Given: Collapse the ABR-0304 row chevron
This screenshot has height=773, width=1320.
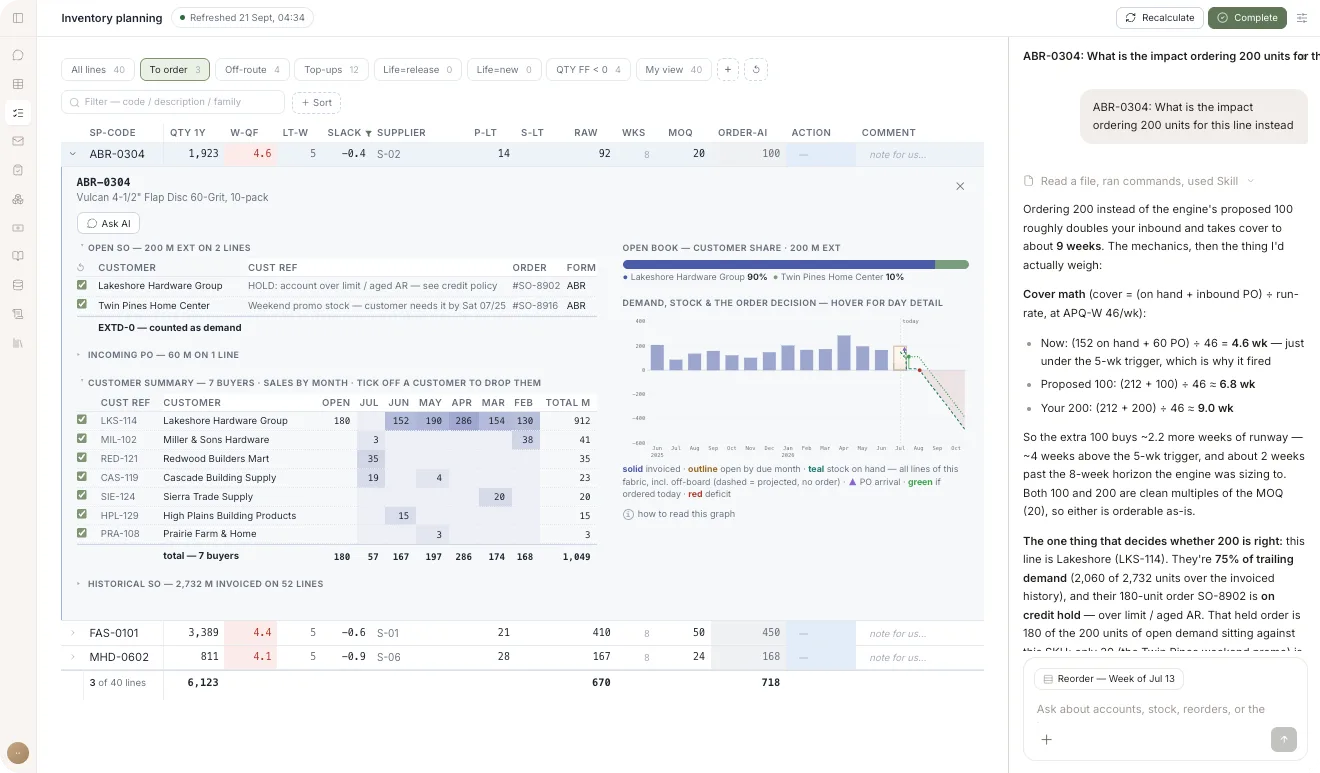Looking at the screenshot, I should (73, 154).
